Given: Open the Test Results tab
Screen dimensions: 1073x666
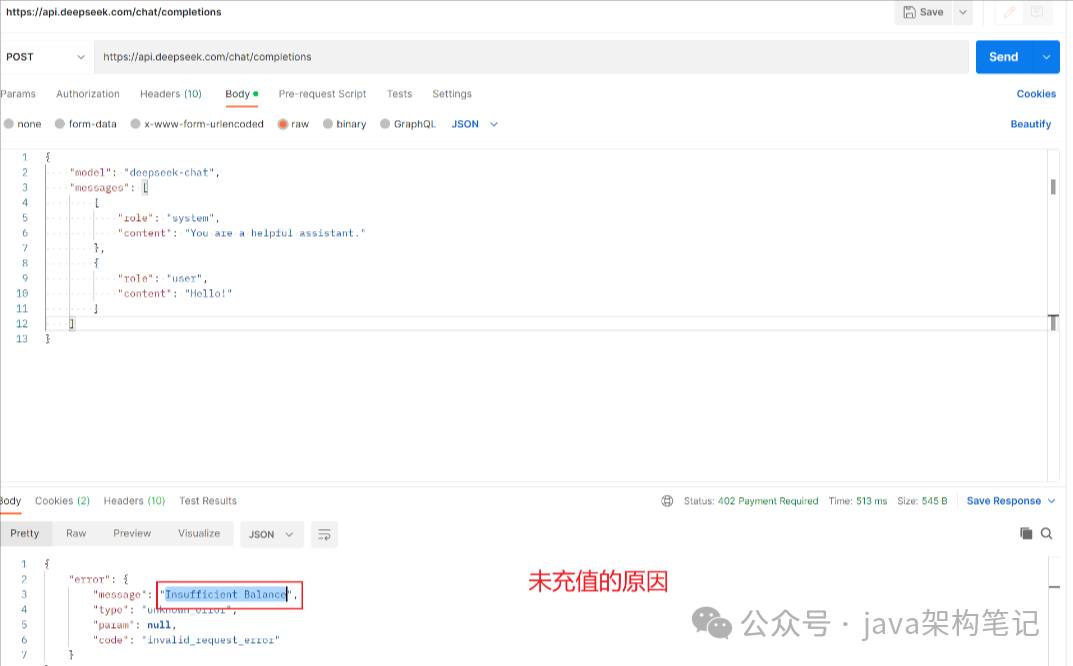Looking at the screenshot, I should [208, 501].
